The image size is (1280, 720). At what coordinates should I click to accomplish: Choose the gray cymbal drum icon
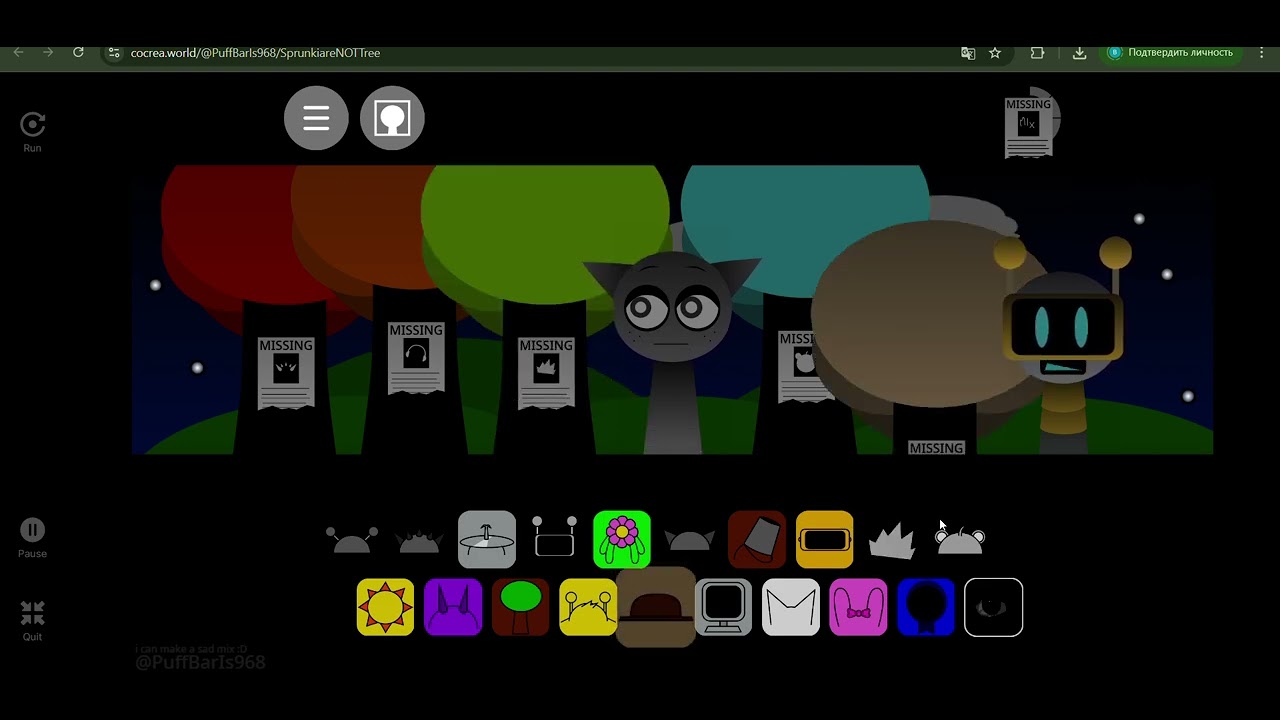tap(487, 540)
